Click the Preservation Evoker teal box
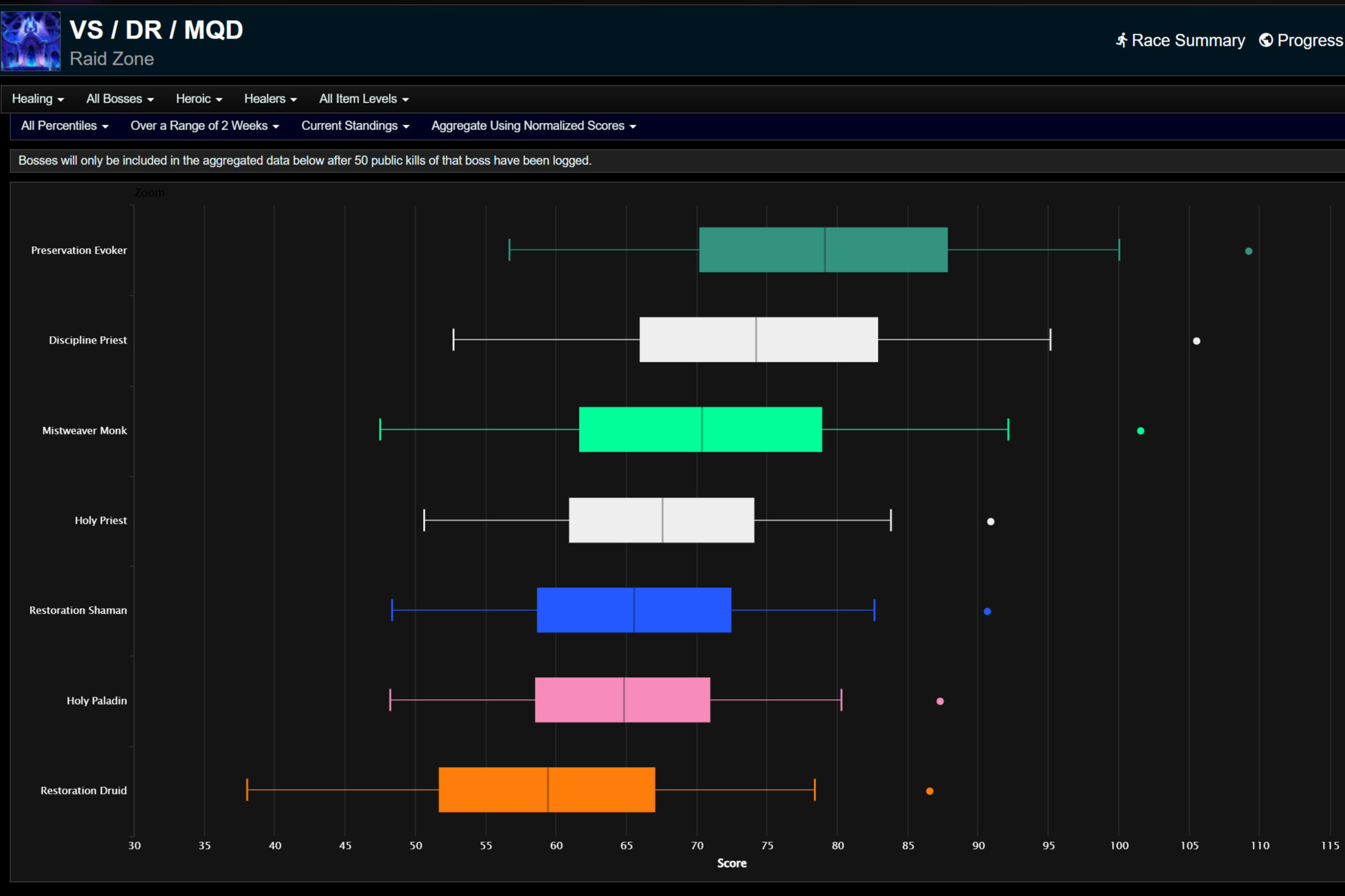The width and height of the screenshot is (1345, 896). [823, 250]
